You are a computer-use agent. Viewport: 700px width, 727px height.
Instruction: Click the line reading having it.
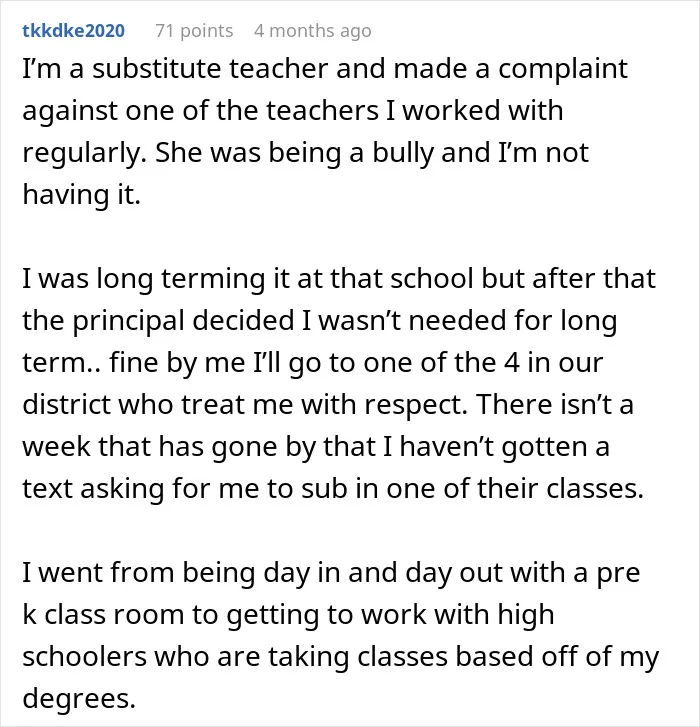[x=82, y=194]
